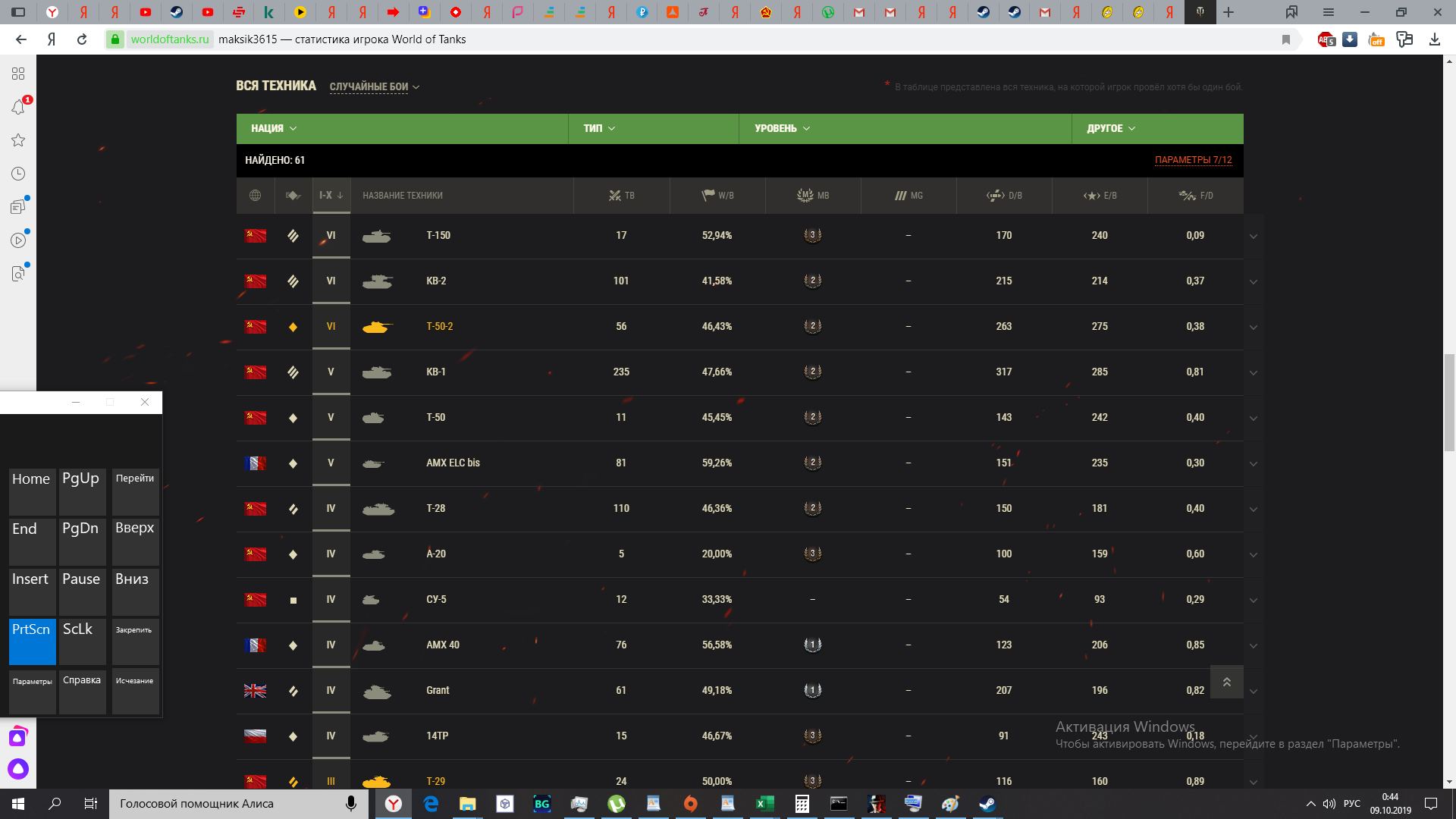Click Вниз key on on-screen keyboard
This screenshot has width=1456, height=819.
point(136,591)
